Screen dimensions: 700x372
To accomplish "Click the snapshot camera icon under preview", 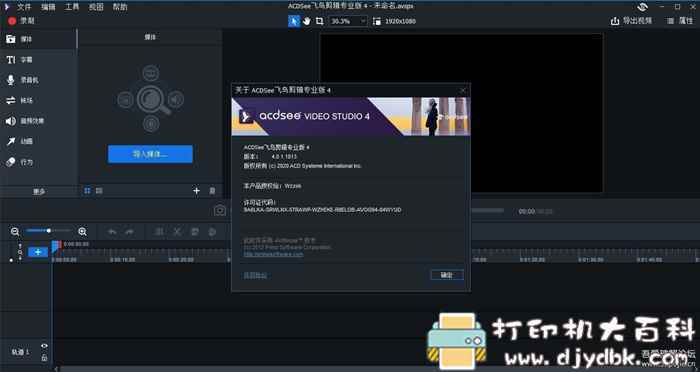I will point(220,210).
